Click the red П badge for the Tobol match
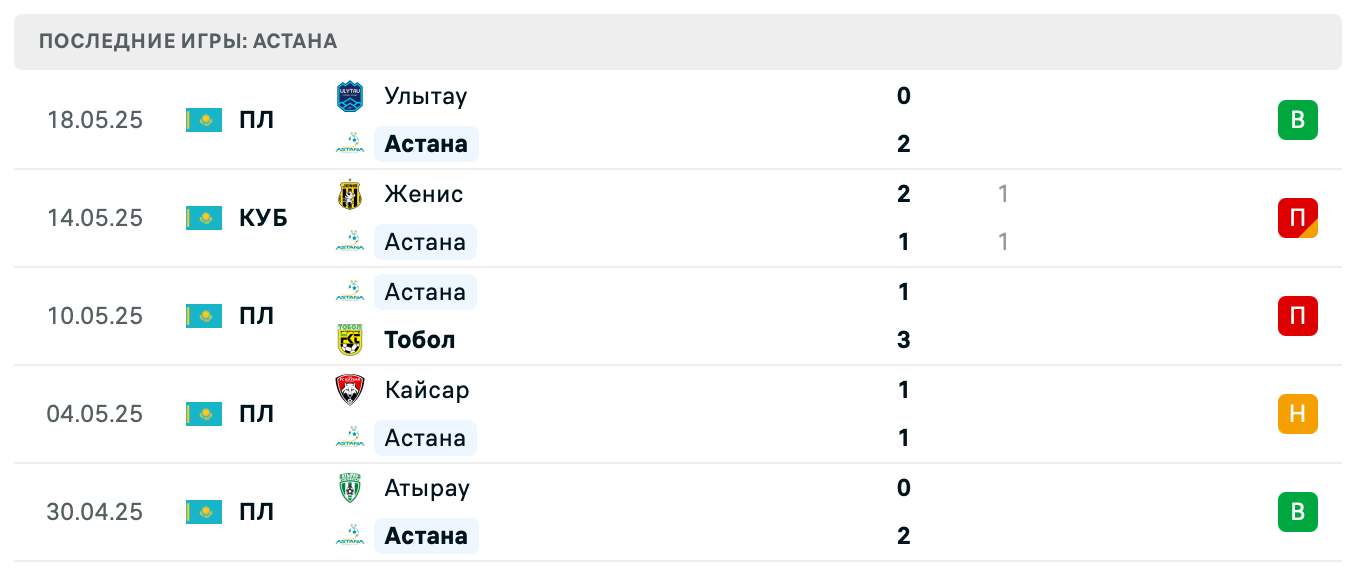Screen dimensions: 1358x578 [x=1297, y=316]
